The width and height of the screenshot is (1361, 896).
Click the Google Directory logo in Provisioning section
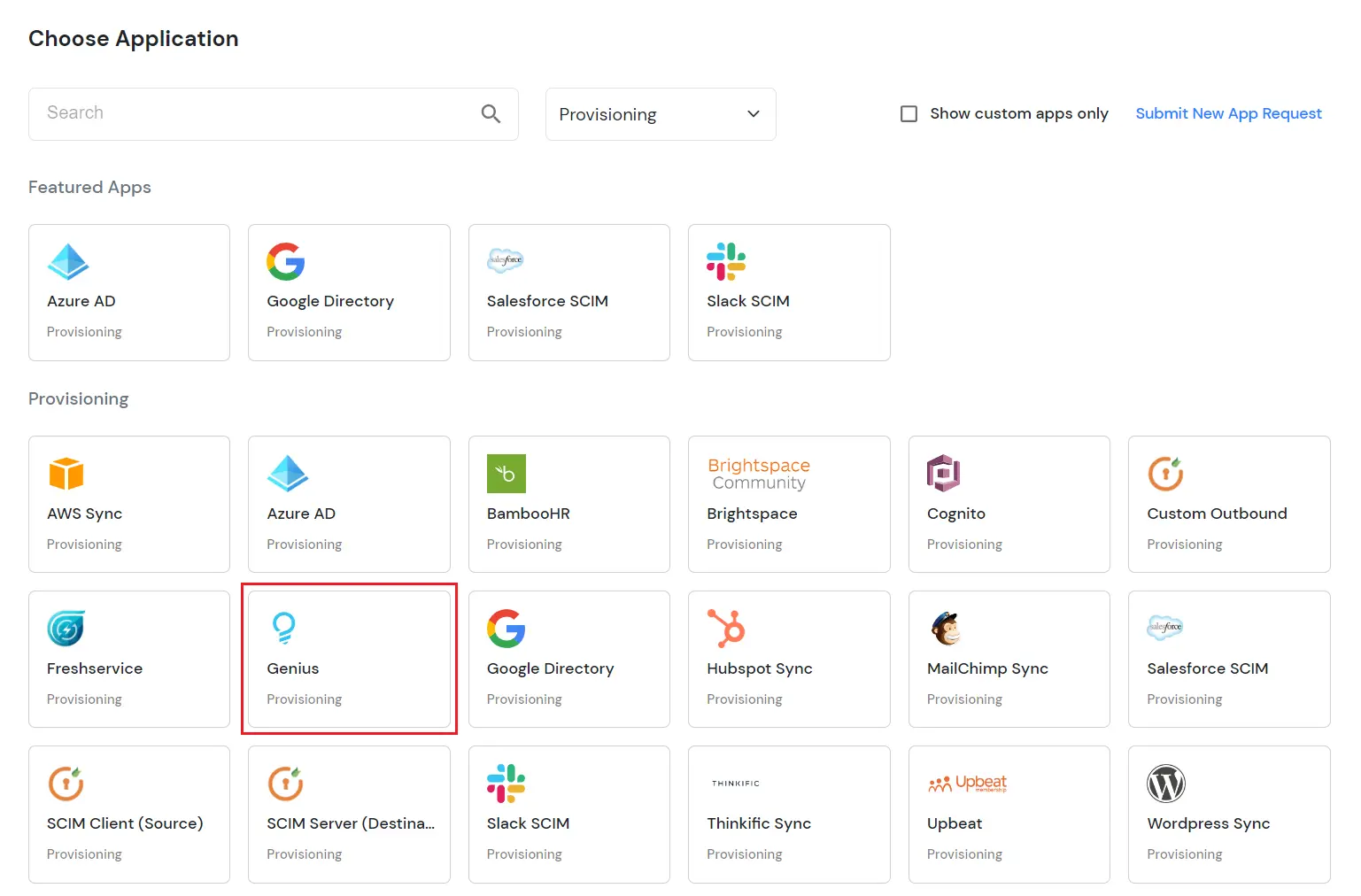[x=507, y=629]
